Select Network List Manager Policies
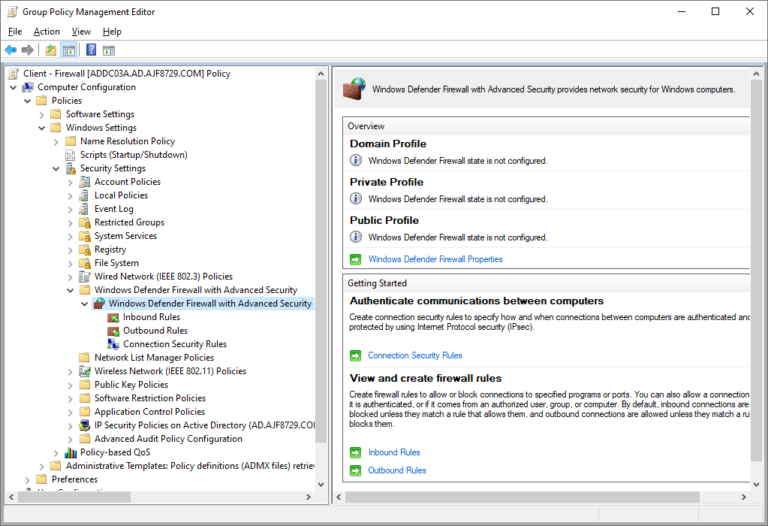 point(154,358)
